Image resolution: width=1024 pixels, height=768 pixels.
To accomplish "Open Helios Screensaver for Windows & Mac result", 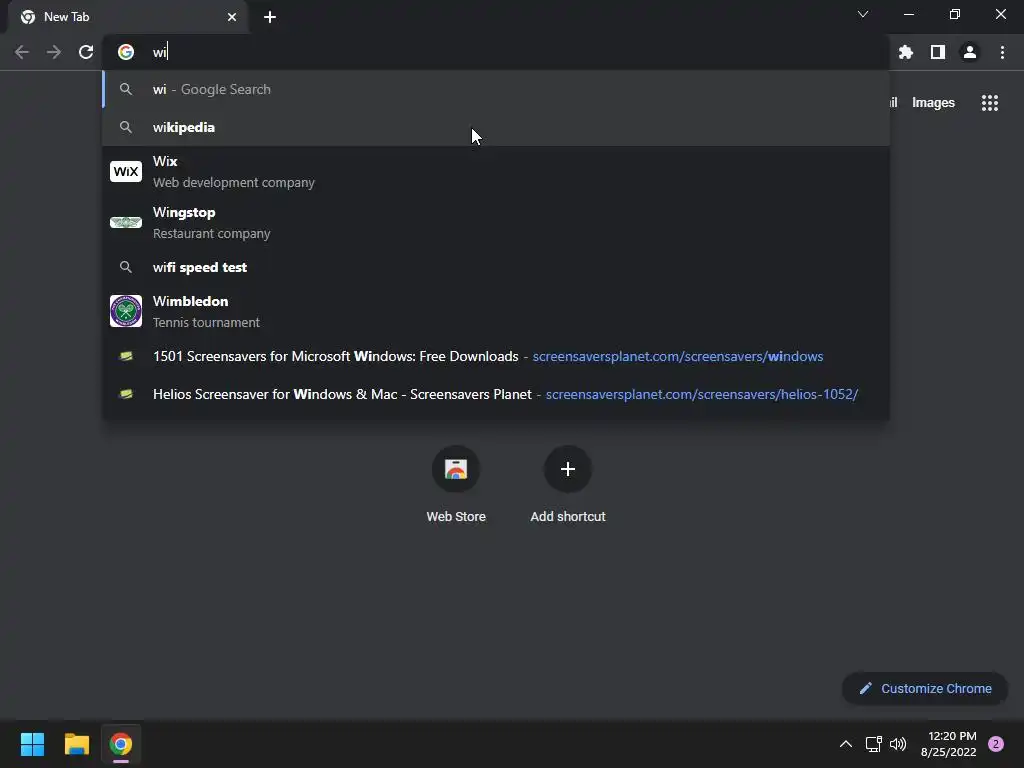I will click(x=496, y=394).
